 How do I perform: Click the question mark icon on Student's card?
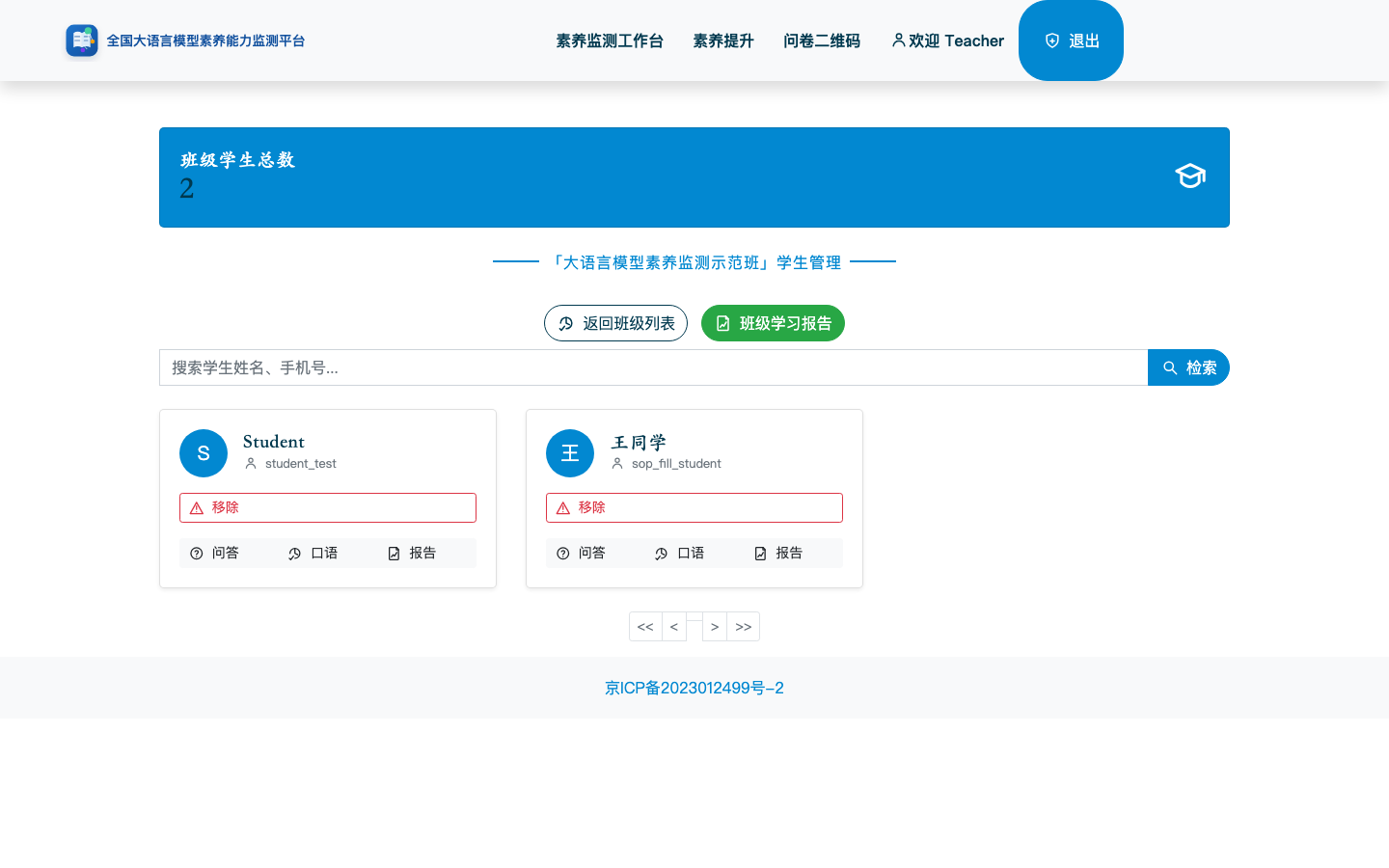click(x=197, y=554)
